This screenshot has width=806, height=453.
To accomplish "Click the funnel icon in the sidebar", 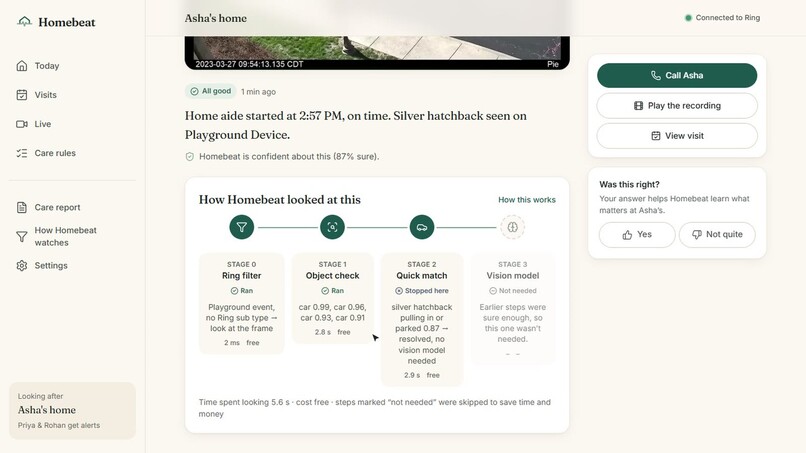I will pyautogui.click(x=22, y=237).
